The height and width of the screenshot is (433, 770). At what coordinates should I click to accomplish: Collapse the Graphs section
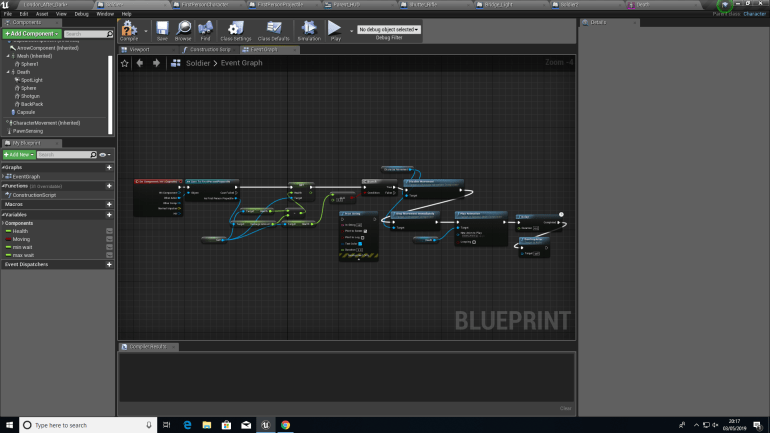coord(3,167)
